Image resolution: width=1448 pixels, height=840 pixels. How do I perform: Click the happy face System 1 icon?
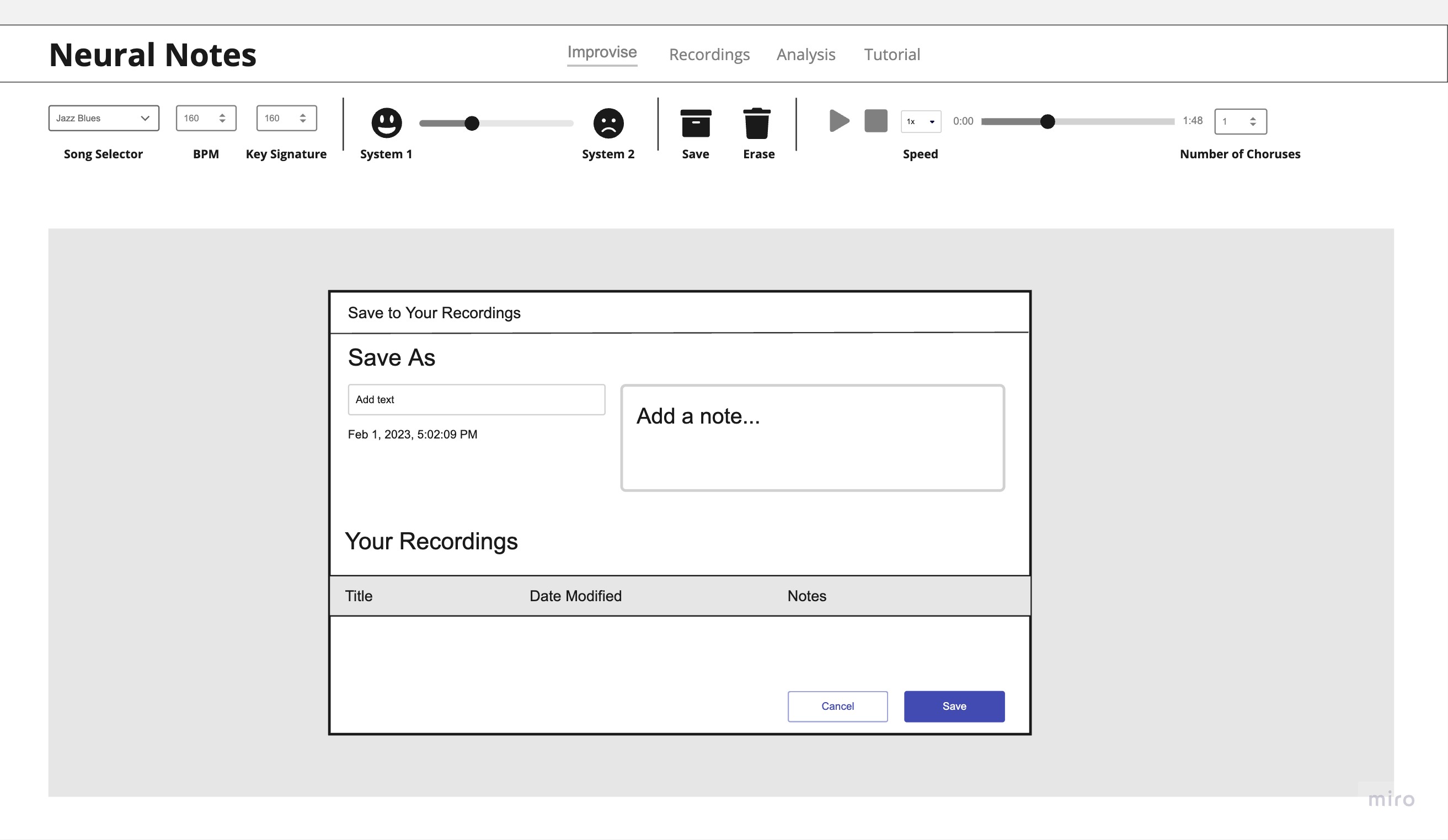(x=386, y=122)
